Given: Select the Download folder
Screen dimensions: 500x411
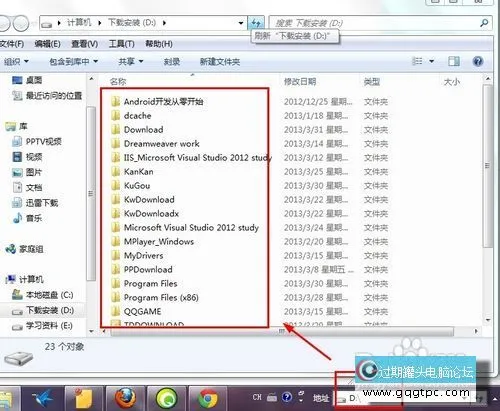Looking at the screenshot, I should [137, 130].
